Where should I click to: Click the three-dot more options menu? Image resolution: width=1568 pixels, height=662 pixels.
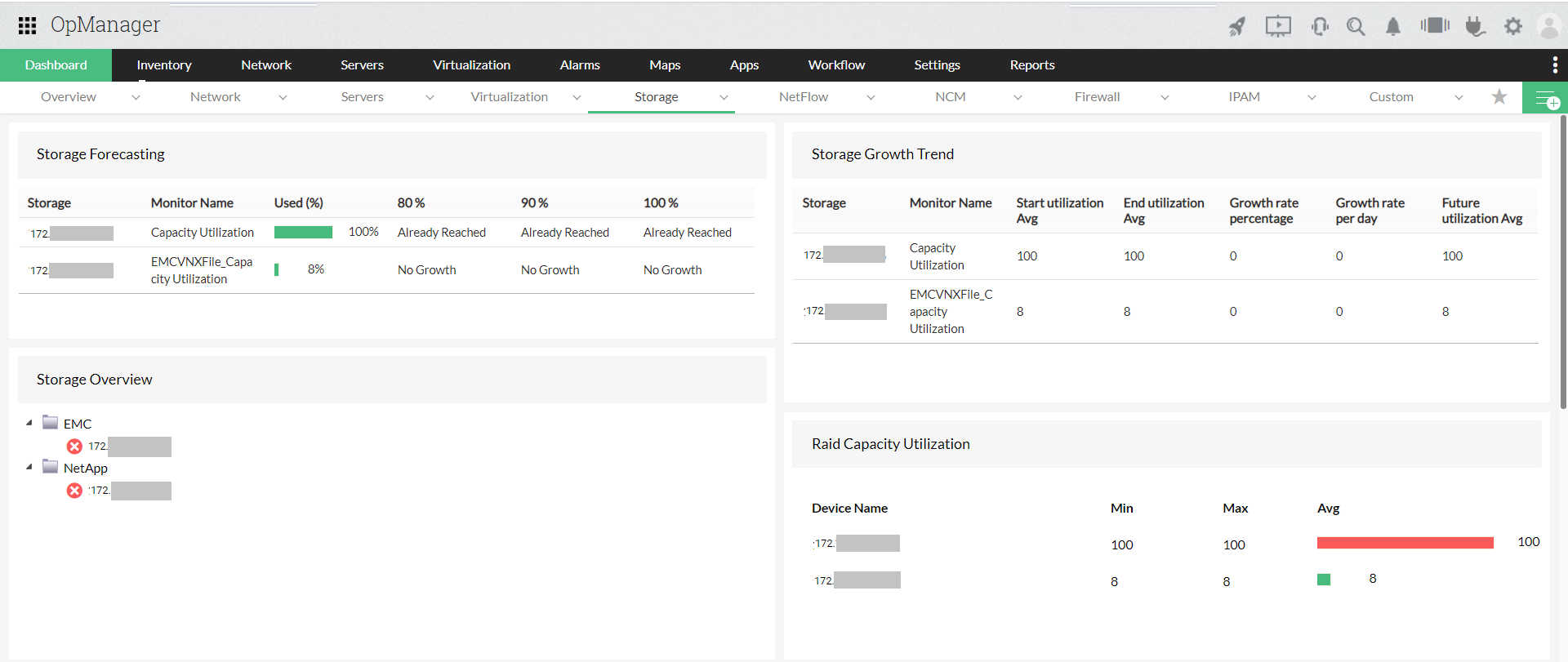point(1555,65)
